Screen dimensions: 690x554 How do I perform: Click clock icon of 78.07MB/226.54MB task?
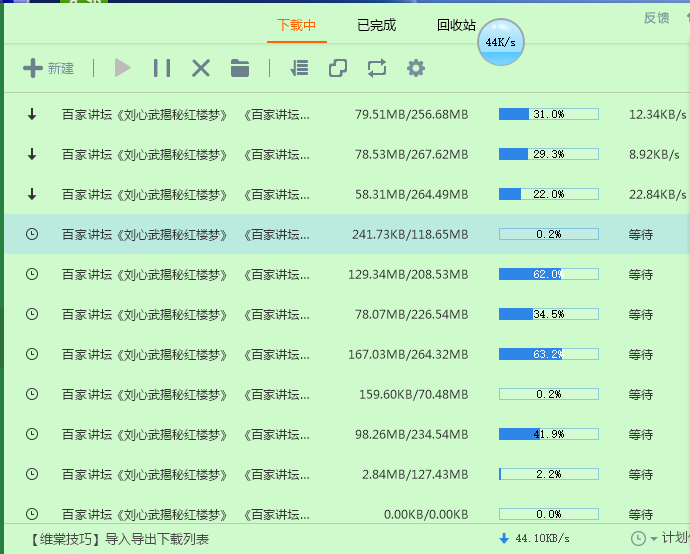pyautogui.click(x=32, y=314)
